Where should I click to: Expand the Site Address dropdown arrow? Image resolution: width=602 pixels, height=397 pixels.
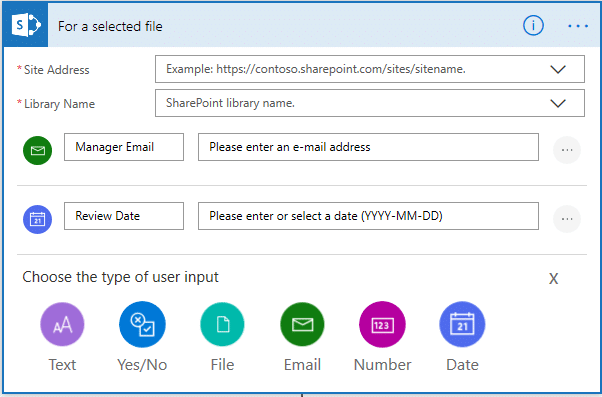coord(558,69)
